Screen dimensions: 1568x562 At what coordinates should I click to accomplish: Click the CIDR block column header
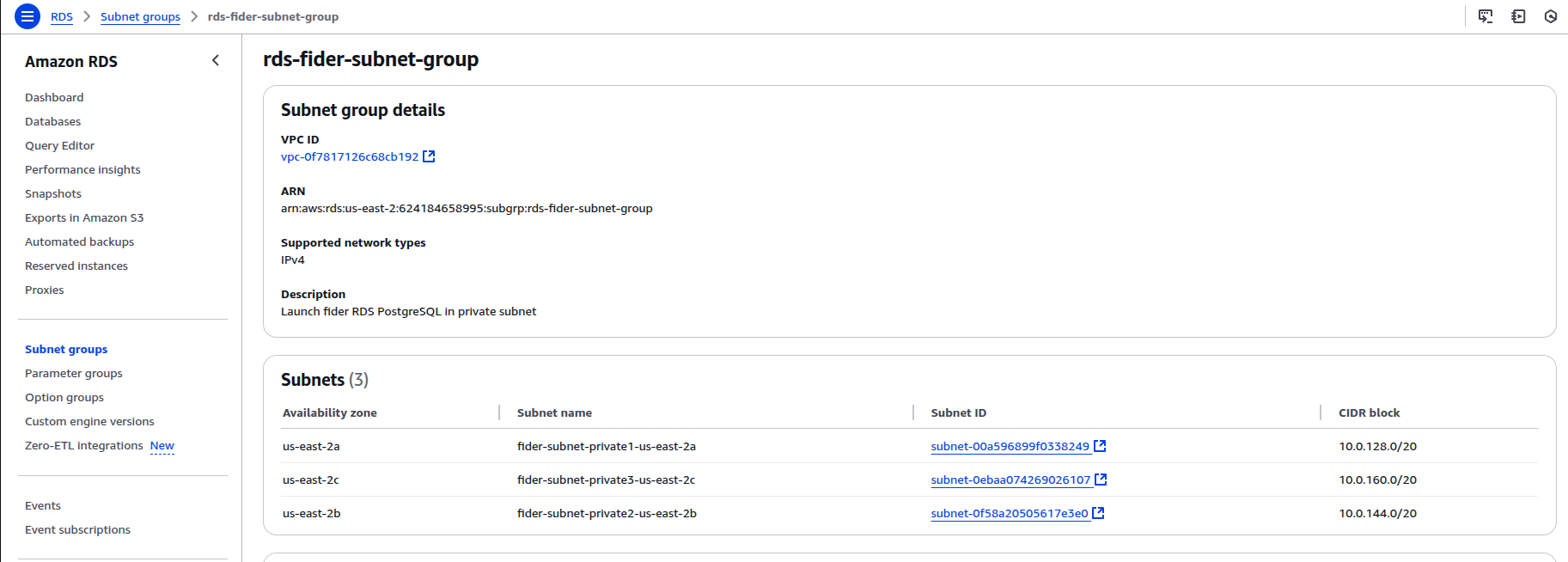click(1369, 412)
